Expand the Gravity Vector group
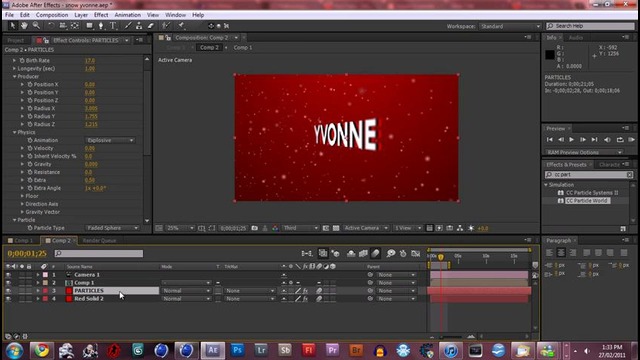The width and height of the screenshot is (640, 360). point(22,212)
